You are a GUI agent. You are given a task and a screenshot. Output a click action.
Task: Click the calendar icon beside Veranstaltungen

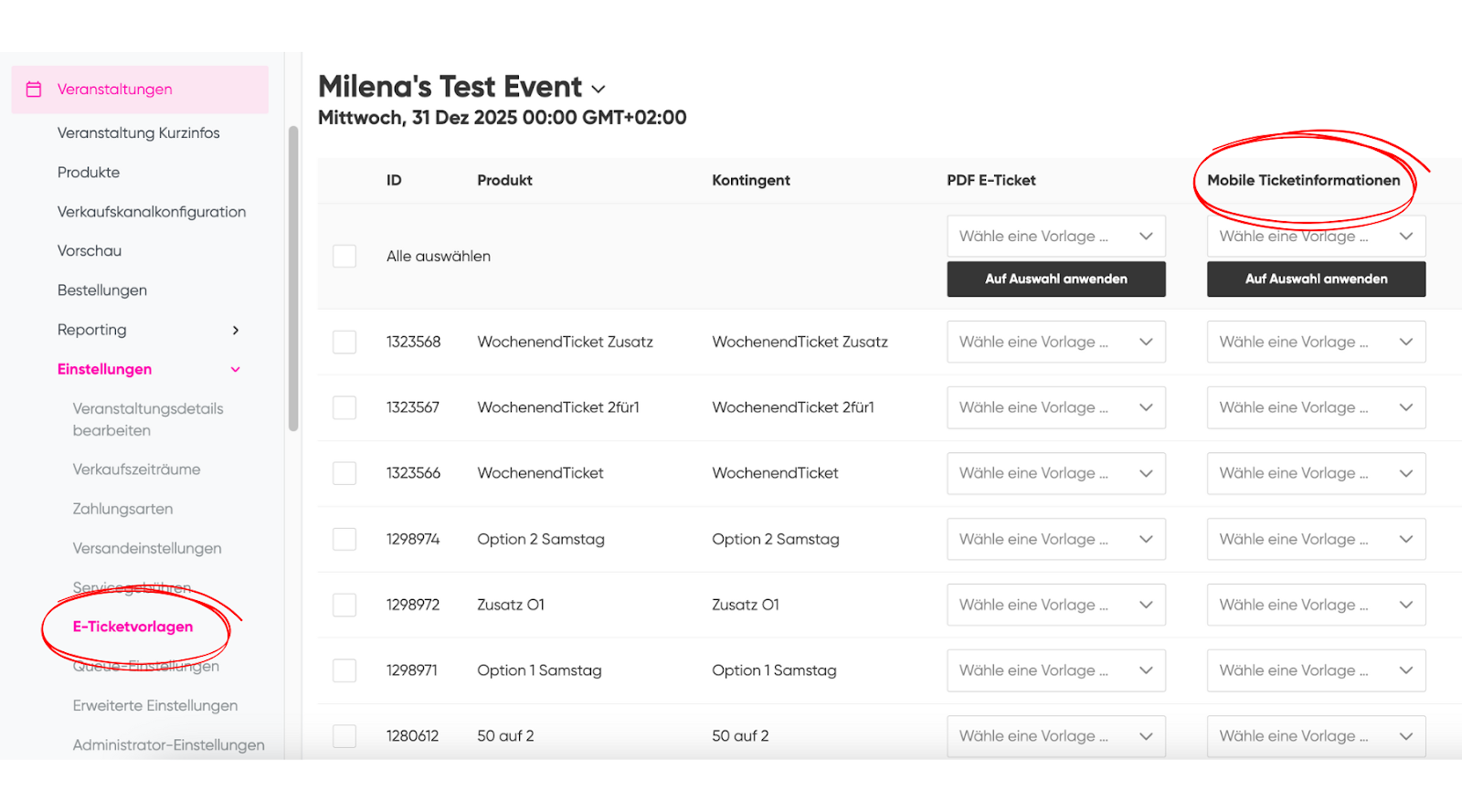click(x=34, y=90)
